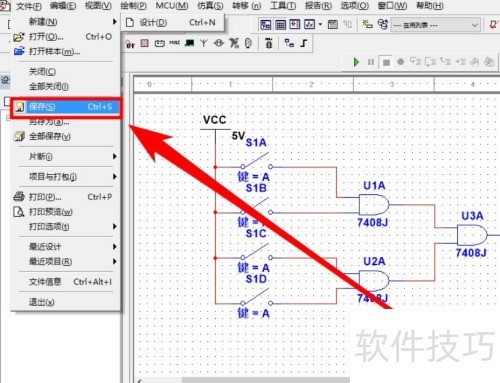Stop the simulation
This screenshot has width=500, height=383.
tap(386, 62)
